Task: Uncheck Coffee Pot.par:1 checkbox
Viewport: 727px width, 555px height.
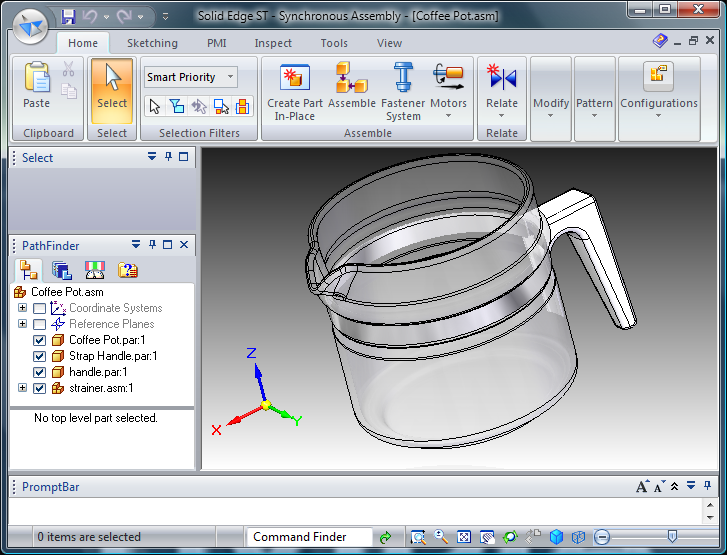Action: [39, 340]
